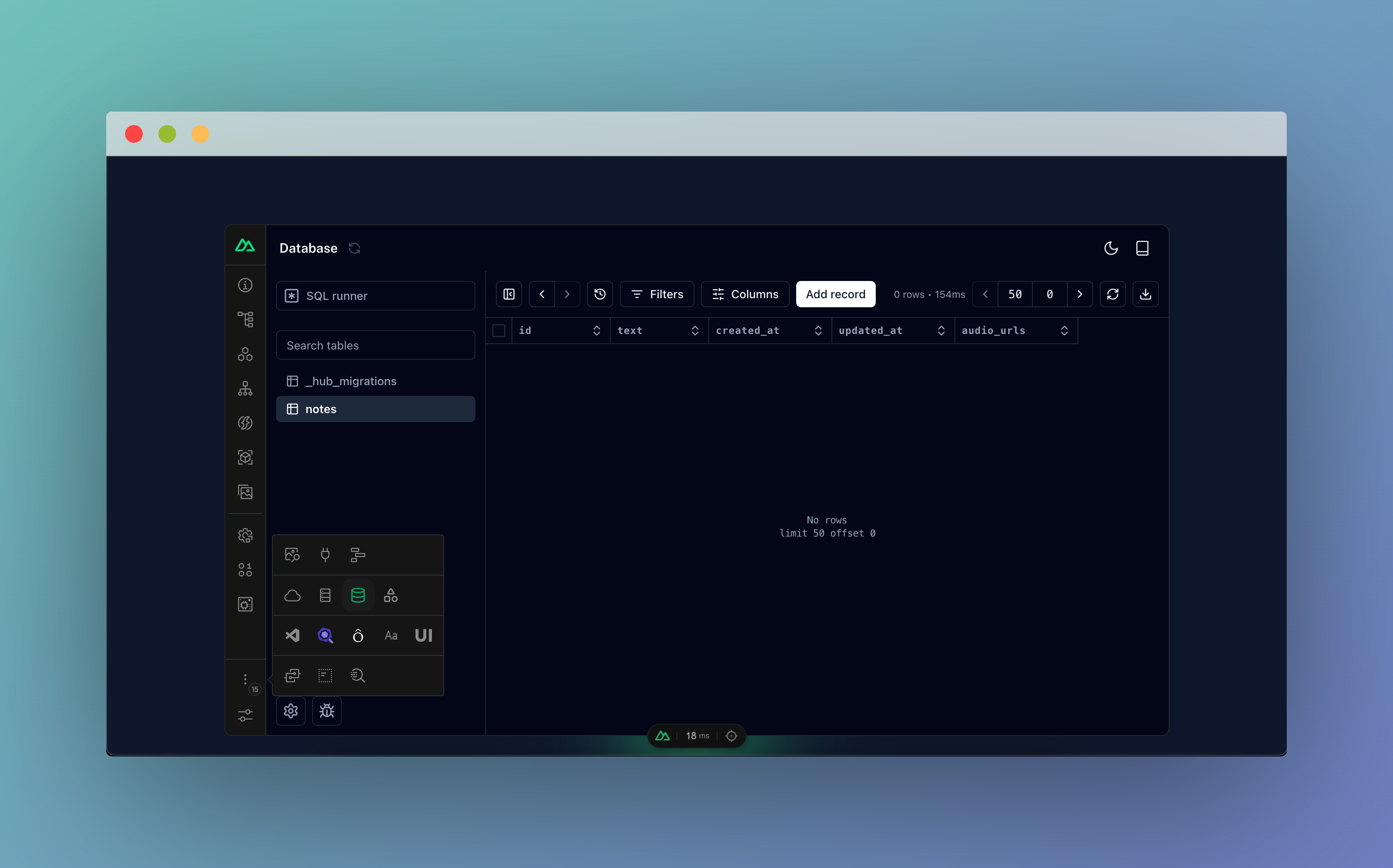The height and width of the screenshot is (868, 1393).
Task: Open the Columns selector
Action: [745, 295]
